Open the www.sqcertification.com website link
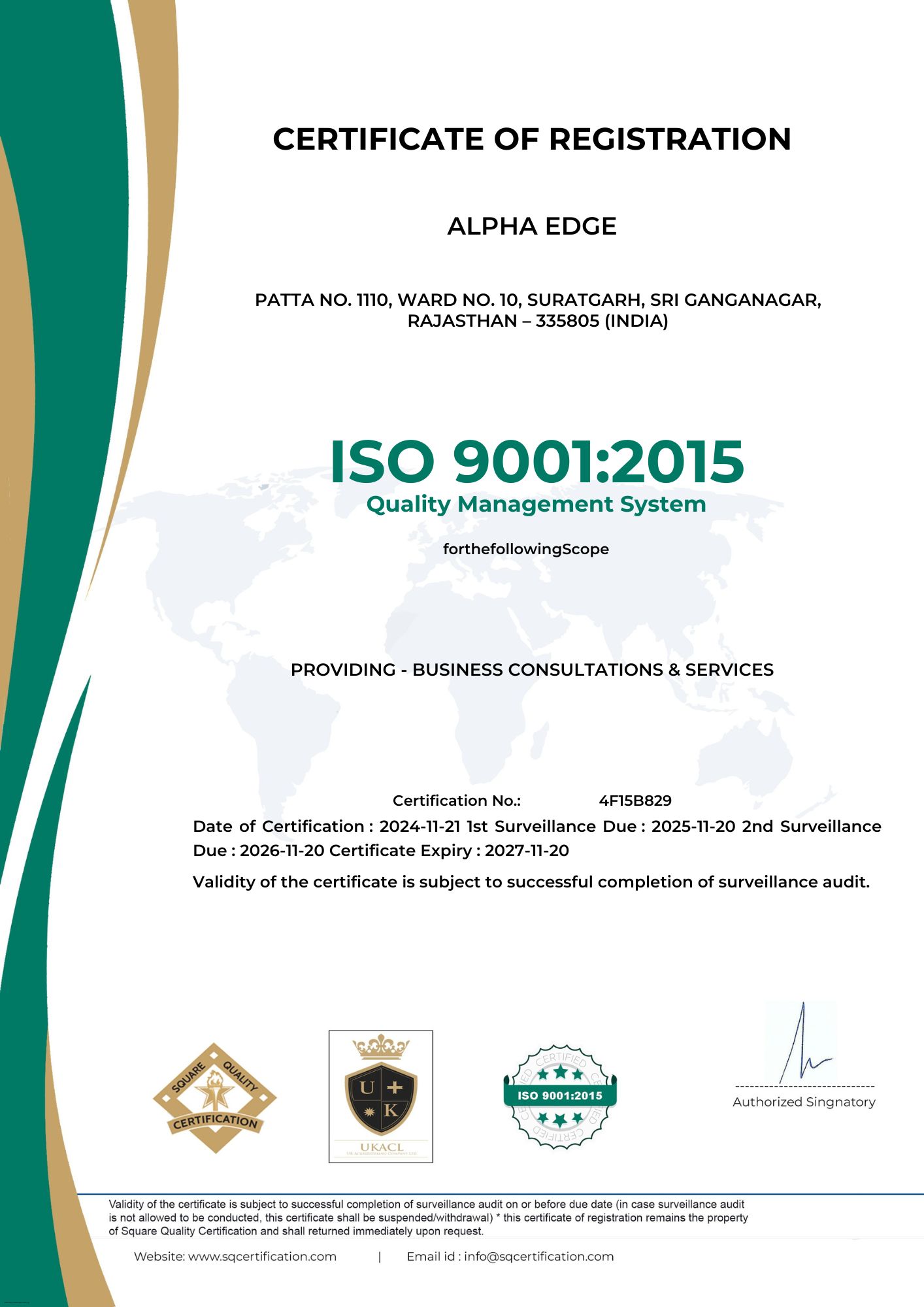 (262, 1256)
